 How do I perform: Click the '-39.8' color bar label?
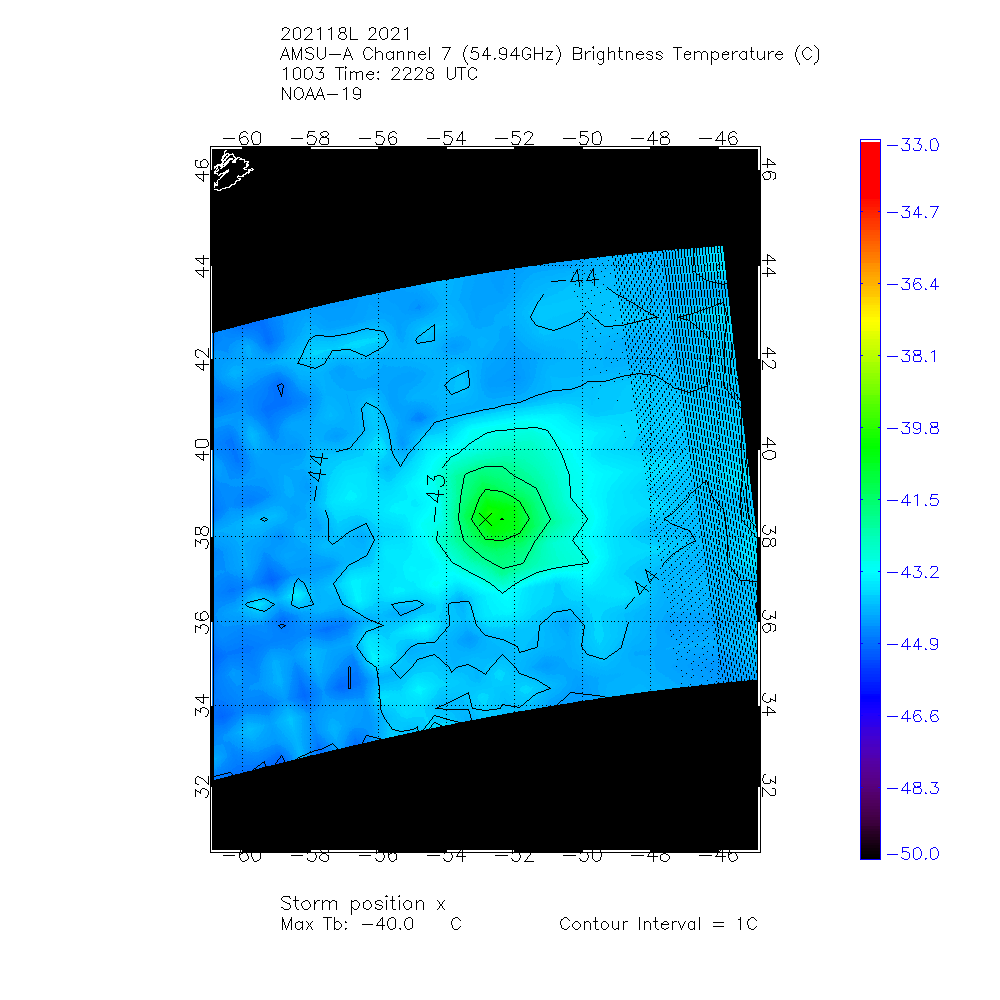(913, 429)
